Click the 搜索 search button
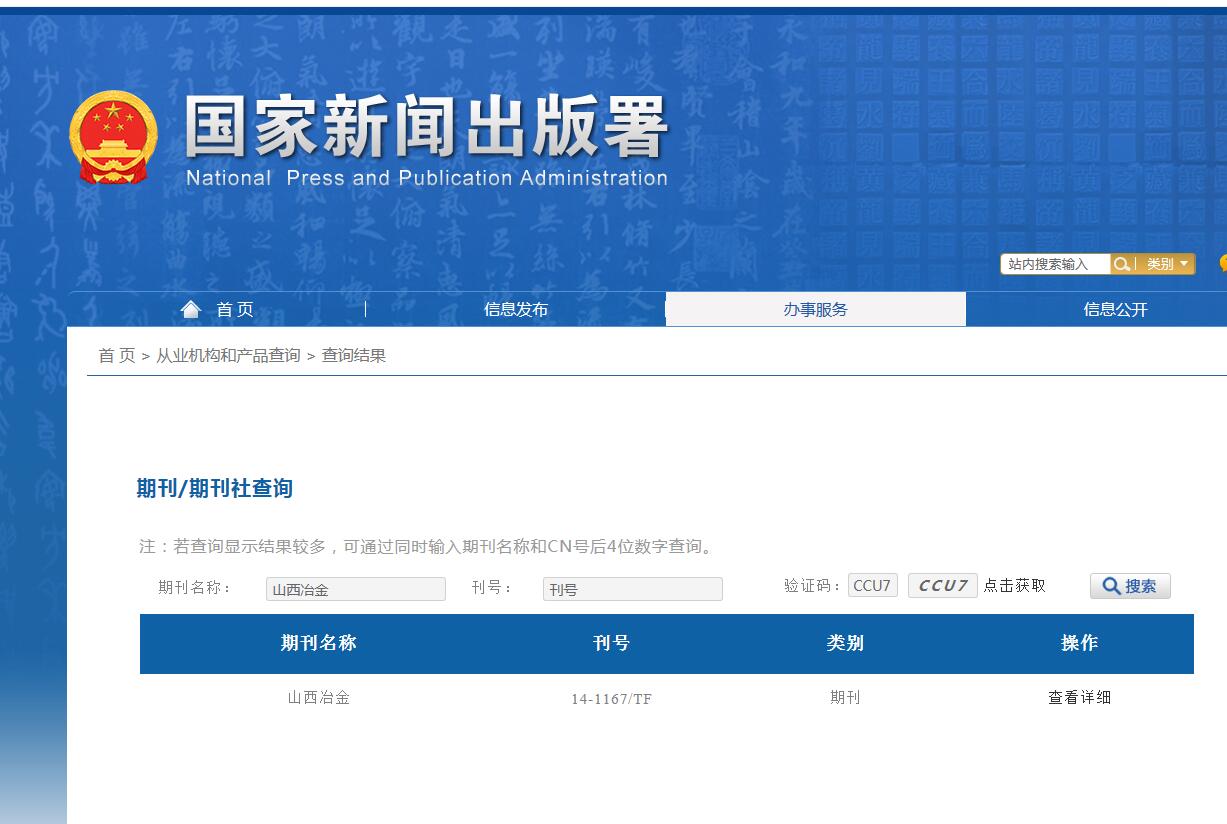Viewport: 1227px width, 824px height. [1130, 586]
